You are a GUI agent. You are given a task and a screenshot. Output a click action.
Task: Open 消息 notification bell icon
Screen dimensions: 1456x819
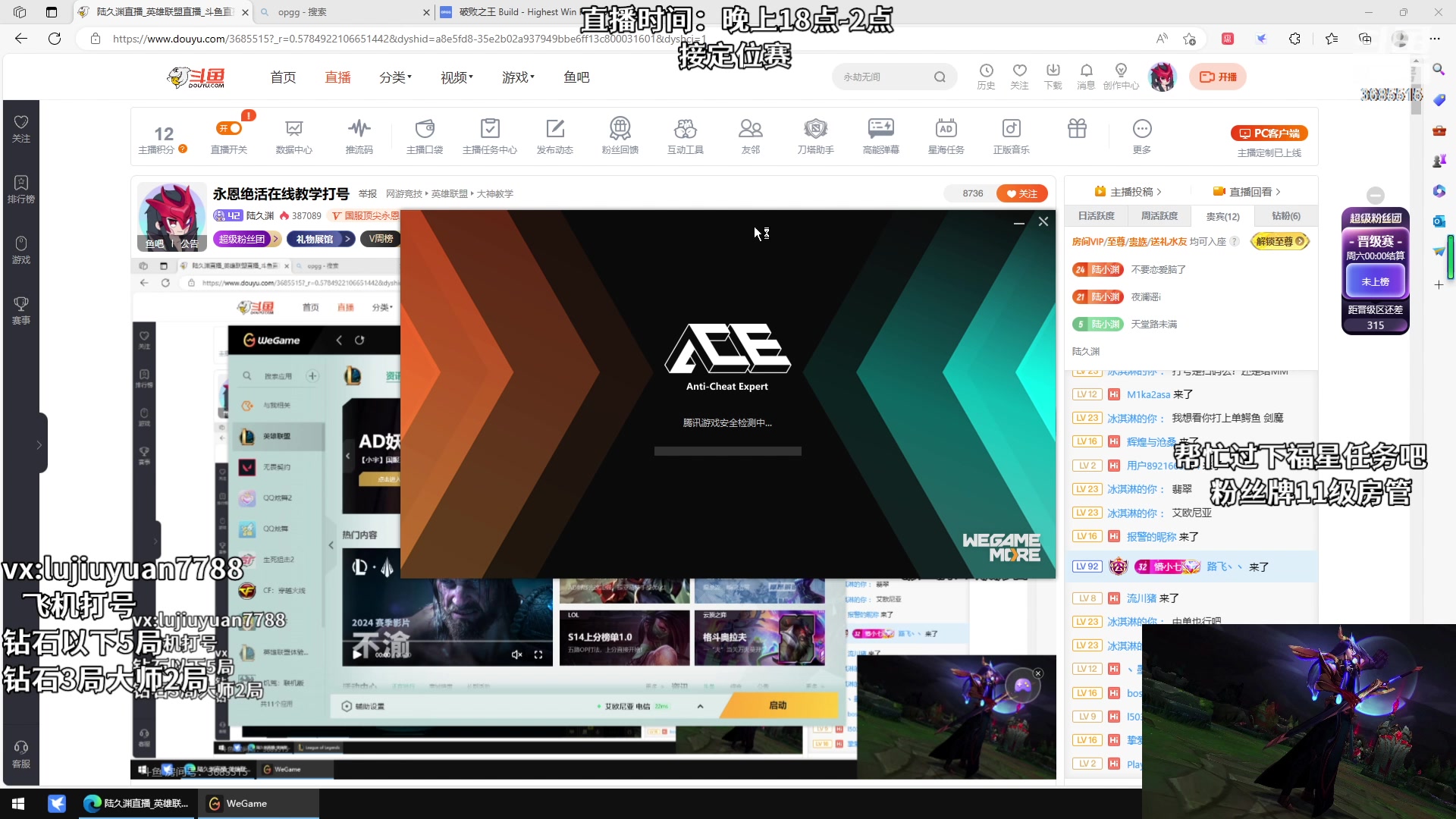1086,77
